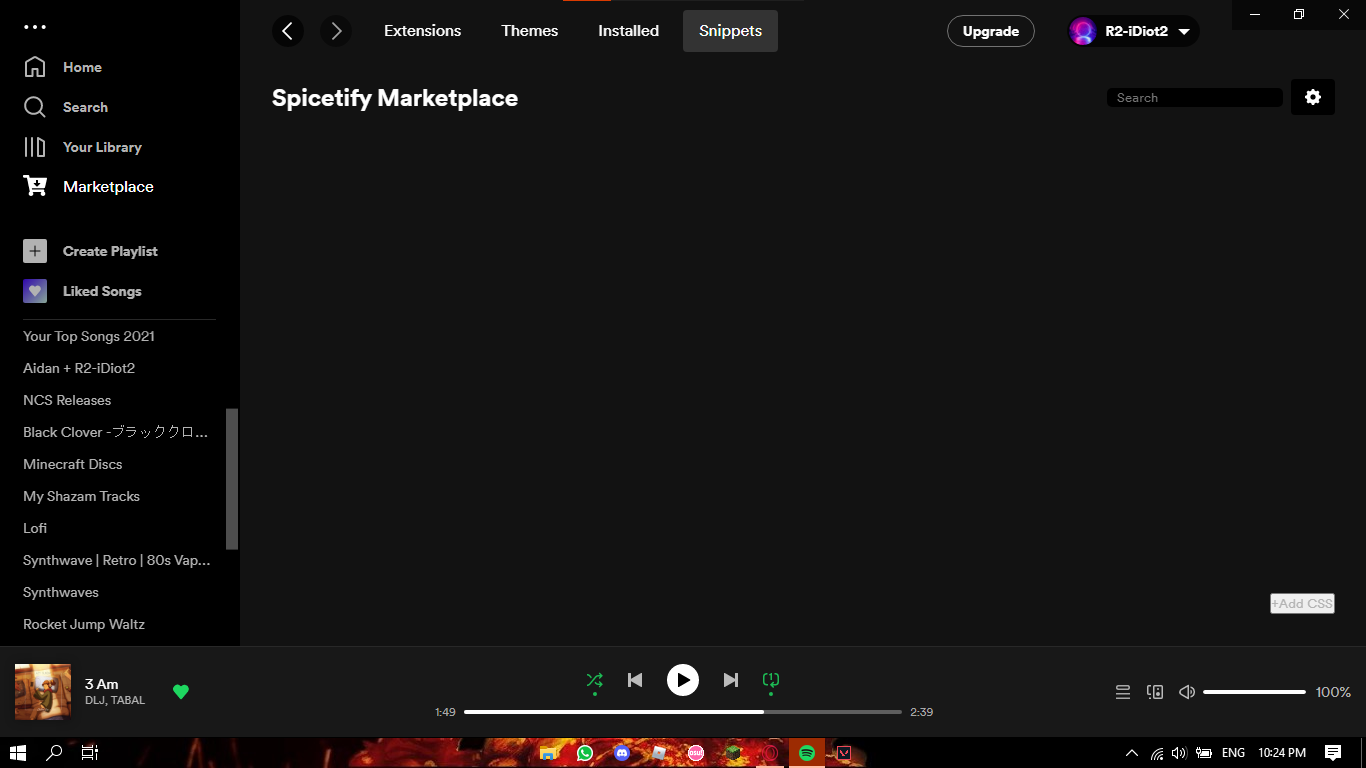
Task: Show hidden system tray icons
Action: (x=1132, y=753)
